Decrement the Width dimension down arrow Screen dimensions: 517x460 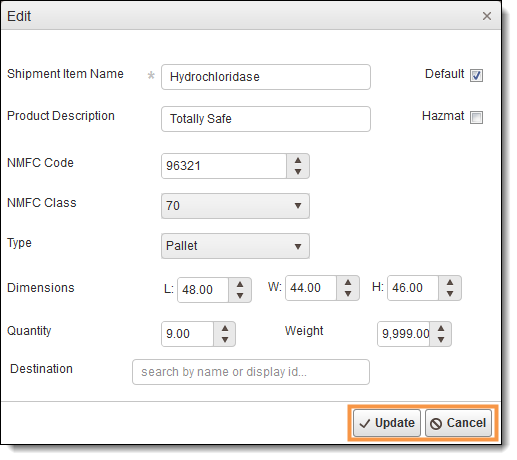[x=348, y=293]
